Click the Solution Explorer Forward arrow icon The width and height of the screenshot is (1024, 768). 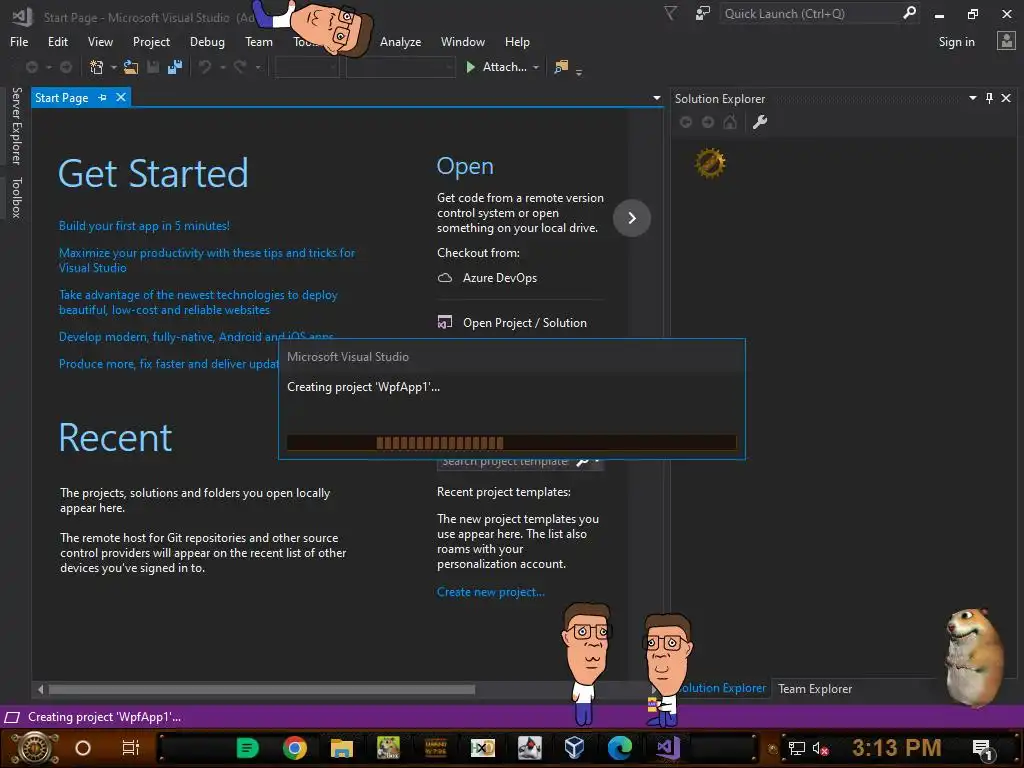tap(708, 122)
